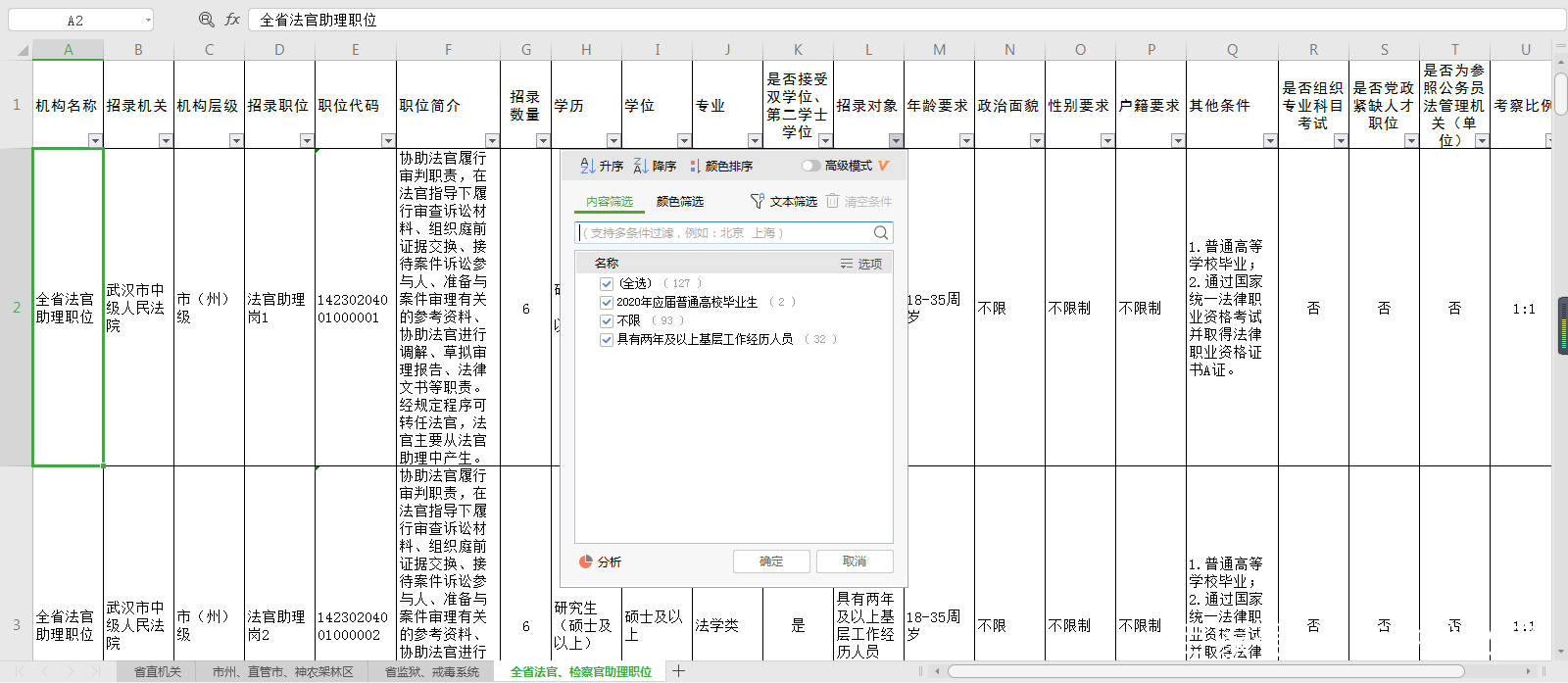
Task: Cancel filter with 取消 button
Action: [x=855, y=561]
